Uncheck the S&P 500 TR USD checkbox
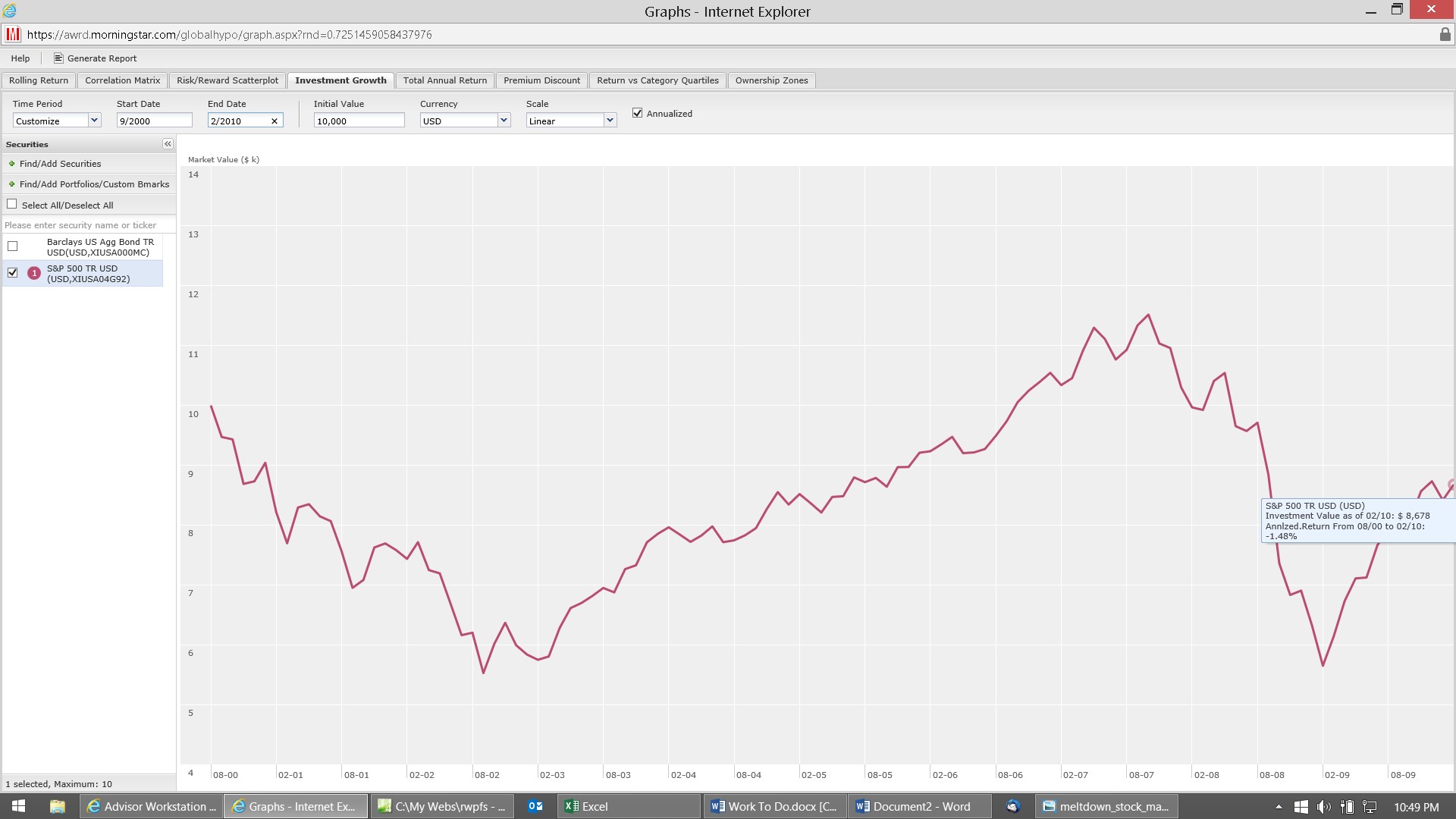 click(13, 272)
